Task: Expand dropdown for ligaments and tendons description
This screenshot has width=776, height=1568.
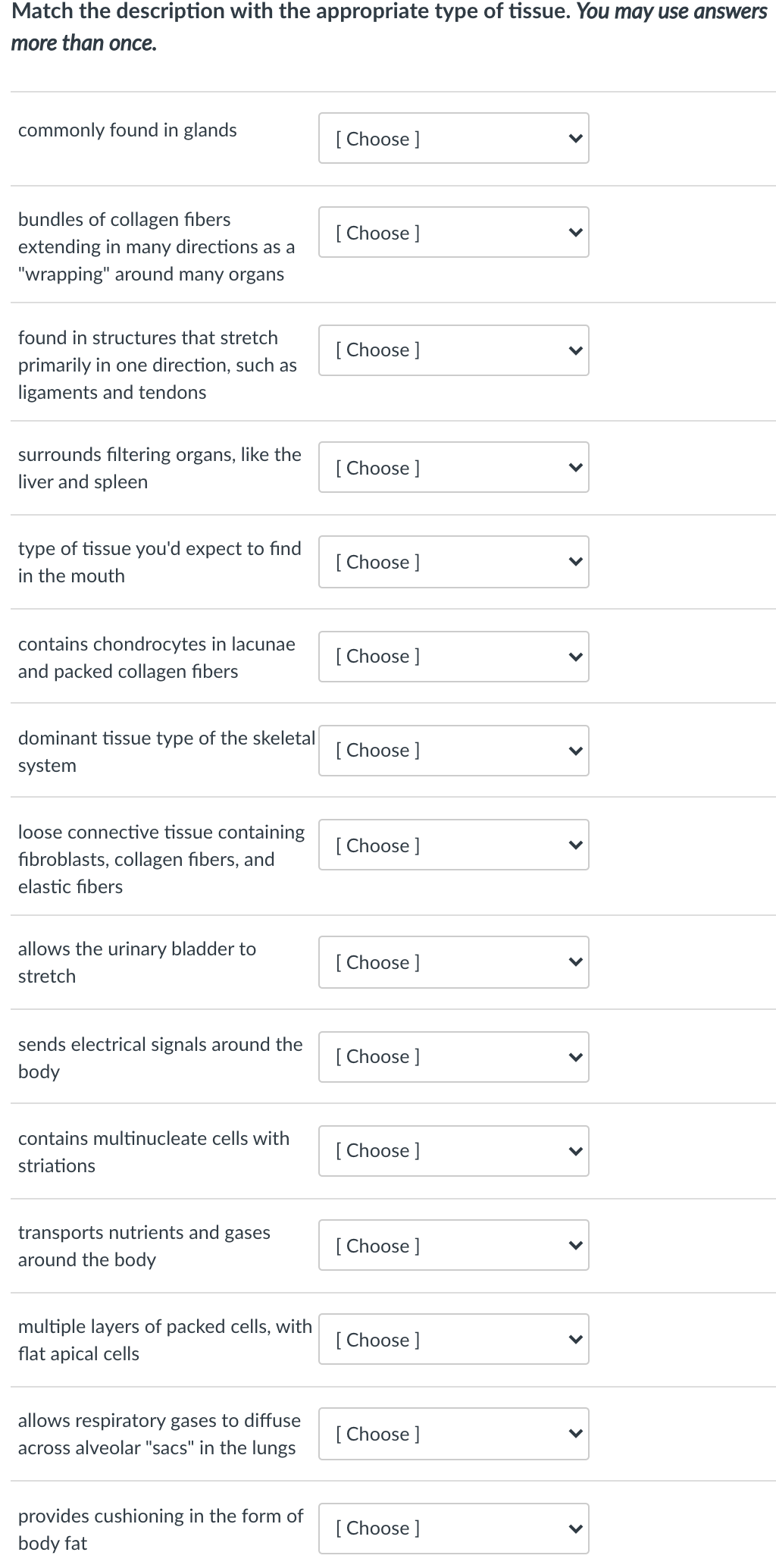Action: click(454, 350)
